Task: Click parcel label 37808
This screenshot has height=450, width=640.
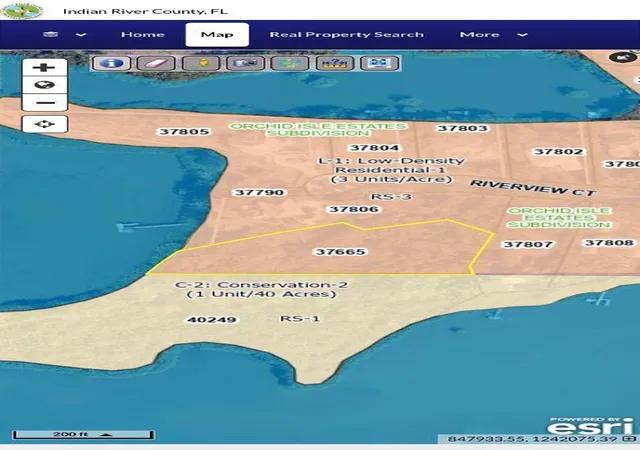Action: pos(609,243)
